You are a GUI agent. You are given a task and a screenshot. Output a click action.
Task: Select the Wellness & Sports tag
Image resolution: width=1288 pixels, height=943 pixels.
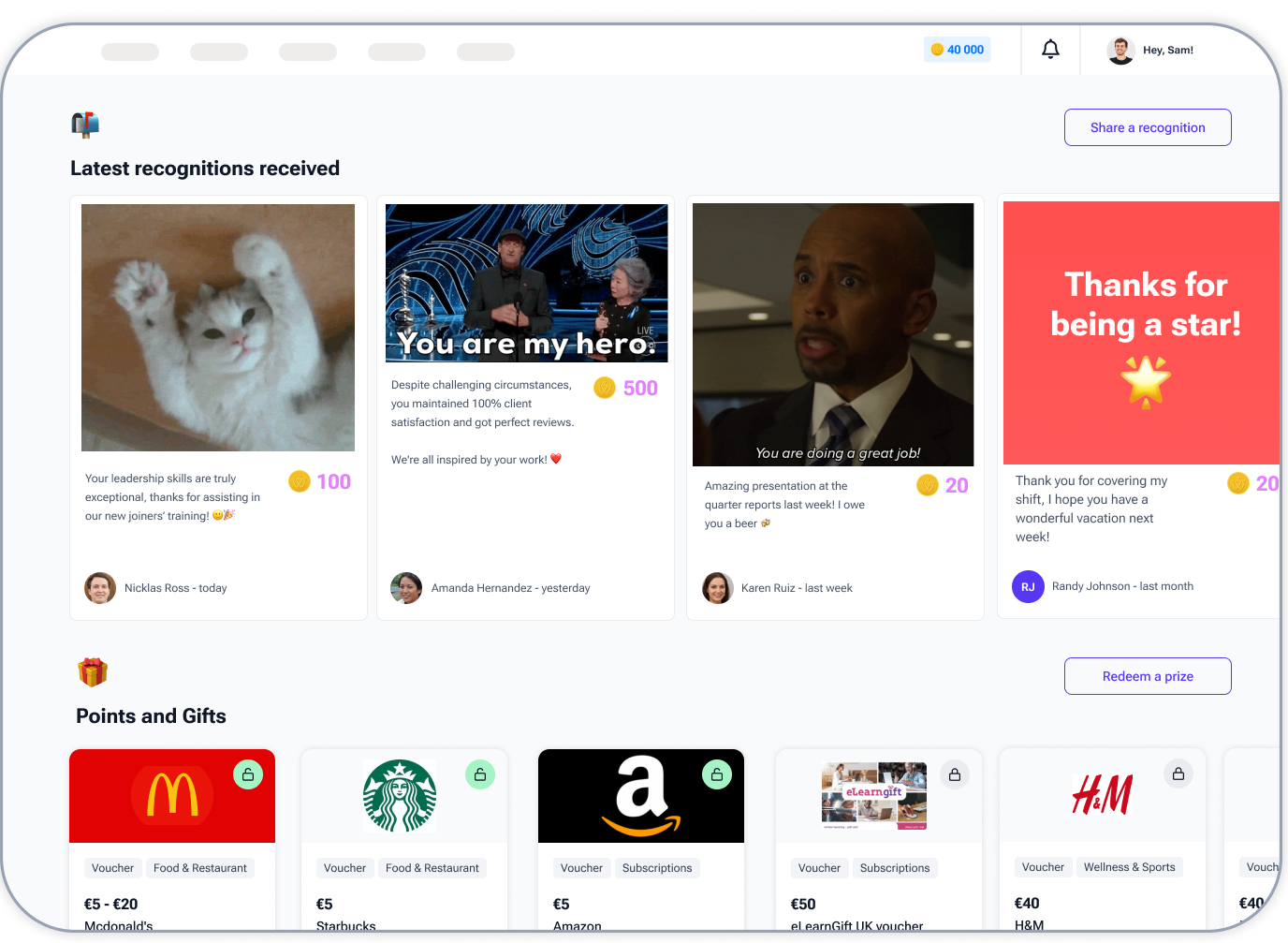pos(1129,867)
